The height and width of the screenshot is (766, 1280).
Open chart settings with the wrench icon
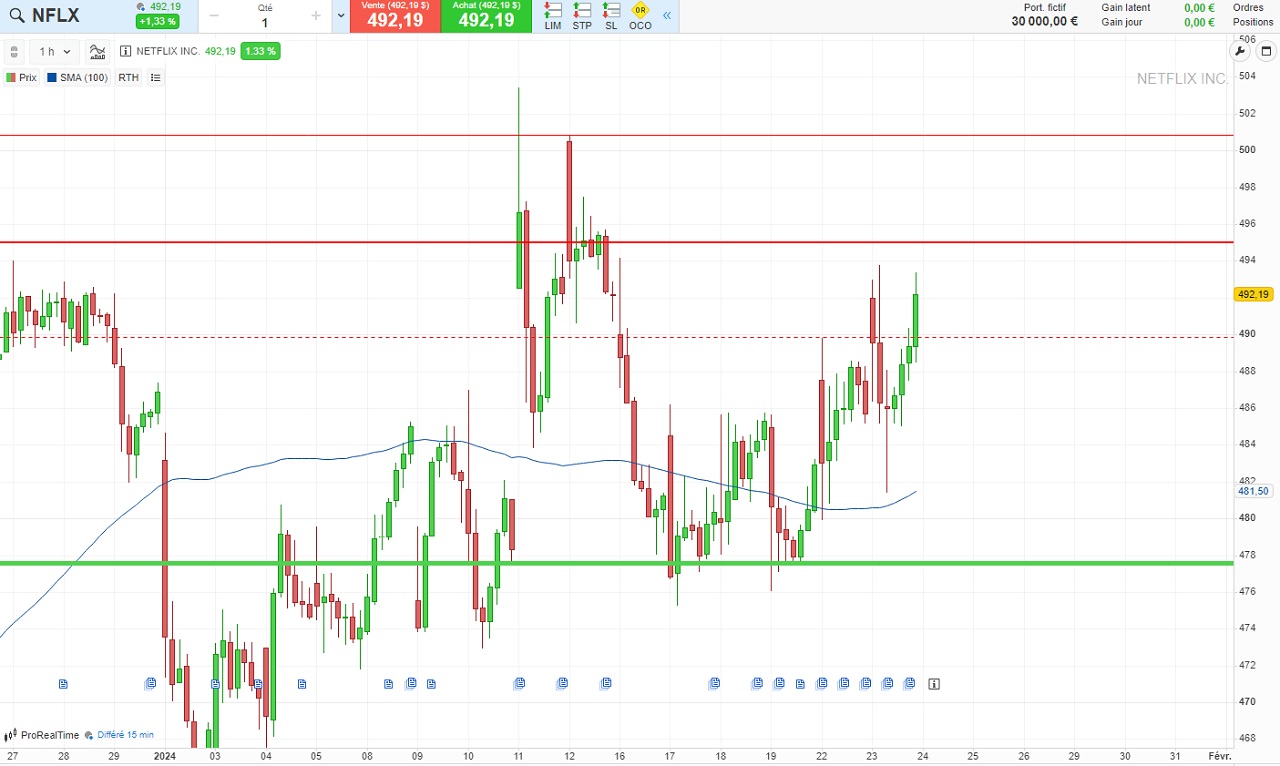pyautogui.click(x=1240, y=51)
